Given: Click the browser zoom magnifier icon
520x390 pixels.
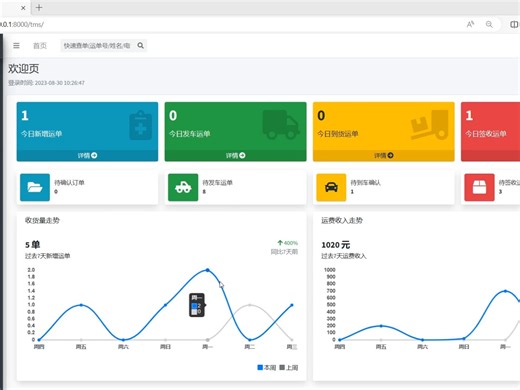Looking at the screenshot, I should coord(489,24).
